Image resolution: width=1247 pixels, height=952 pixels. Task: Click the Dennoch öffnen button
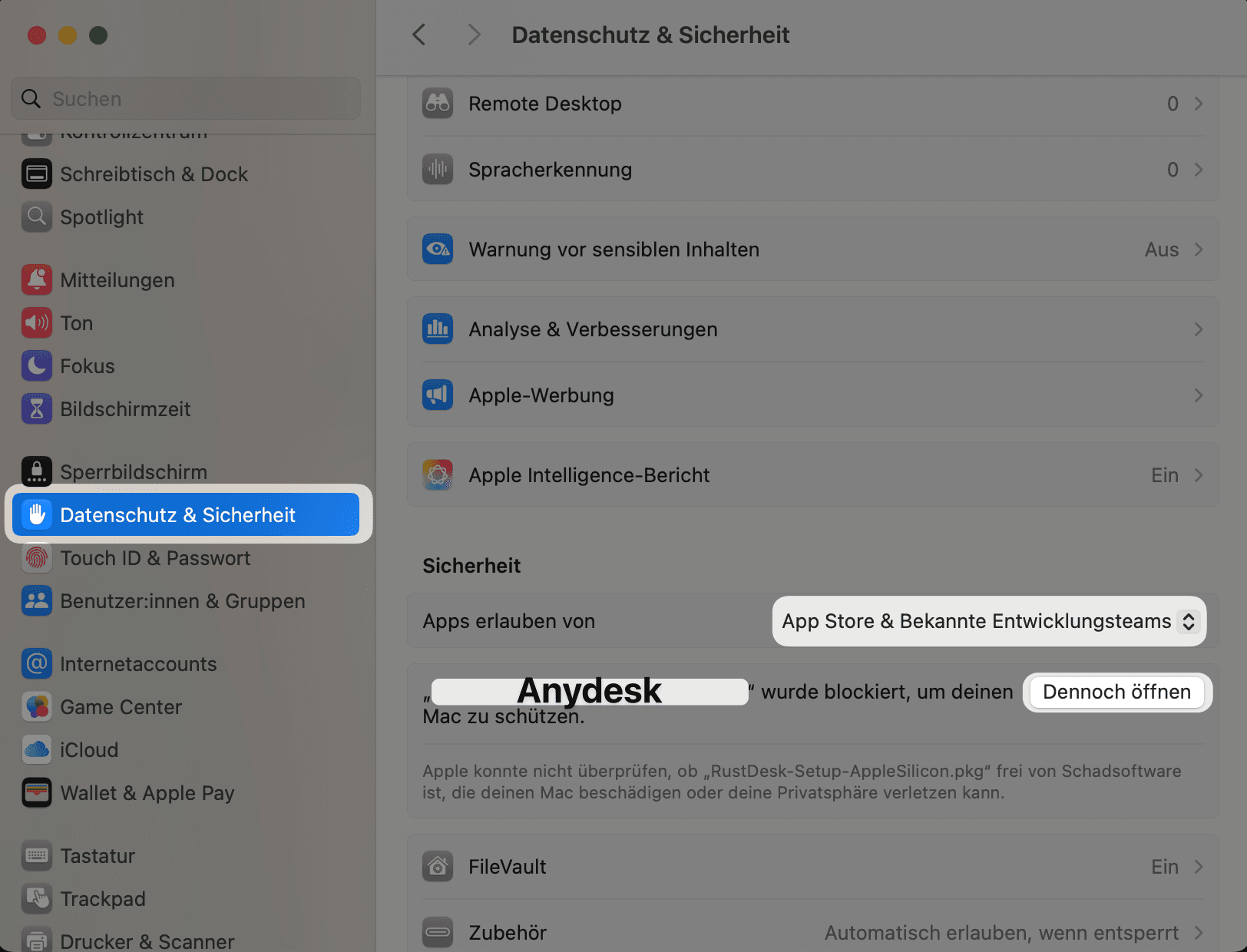tap(1117, 692)
